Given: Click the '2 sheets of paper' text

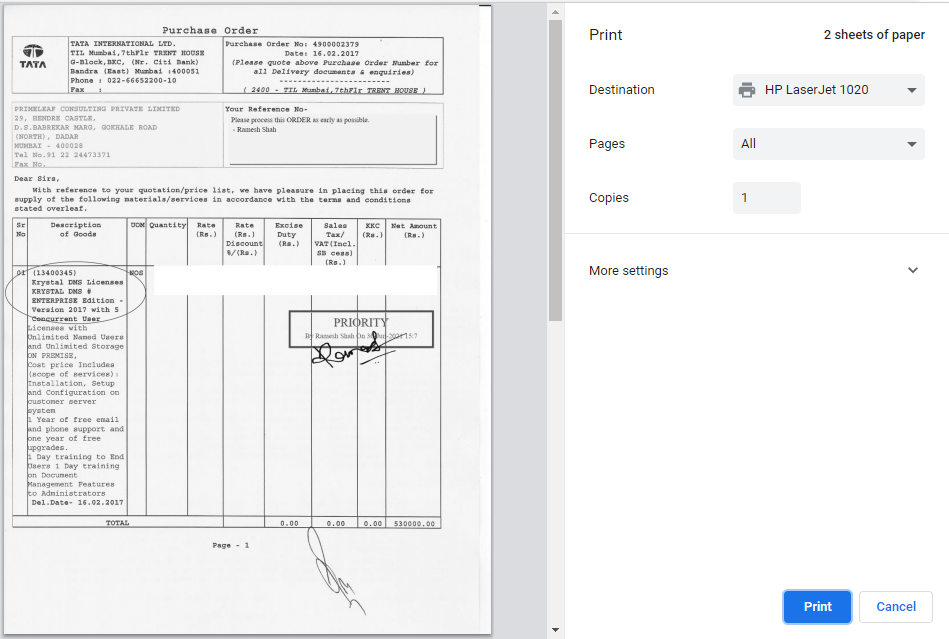Looking at the screenshot, I should [x=874, y=35].
